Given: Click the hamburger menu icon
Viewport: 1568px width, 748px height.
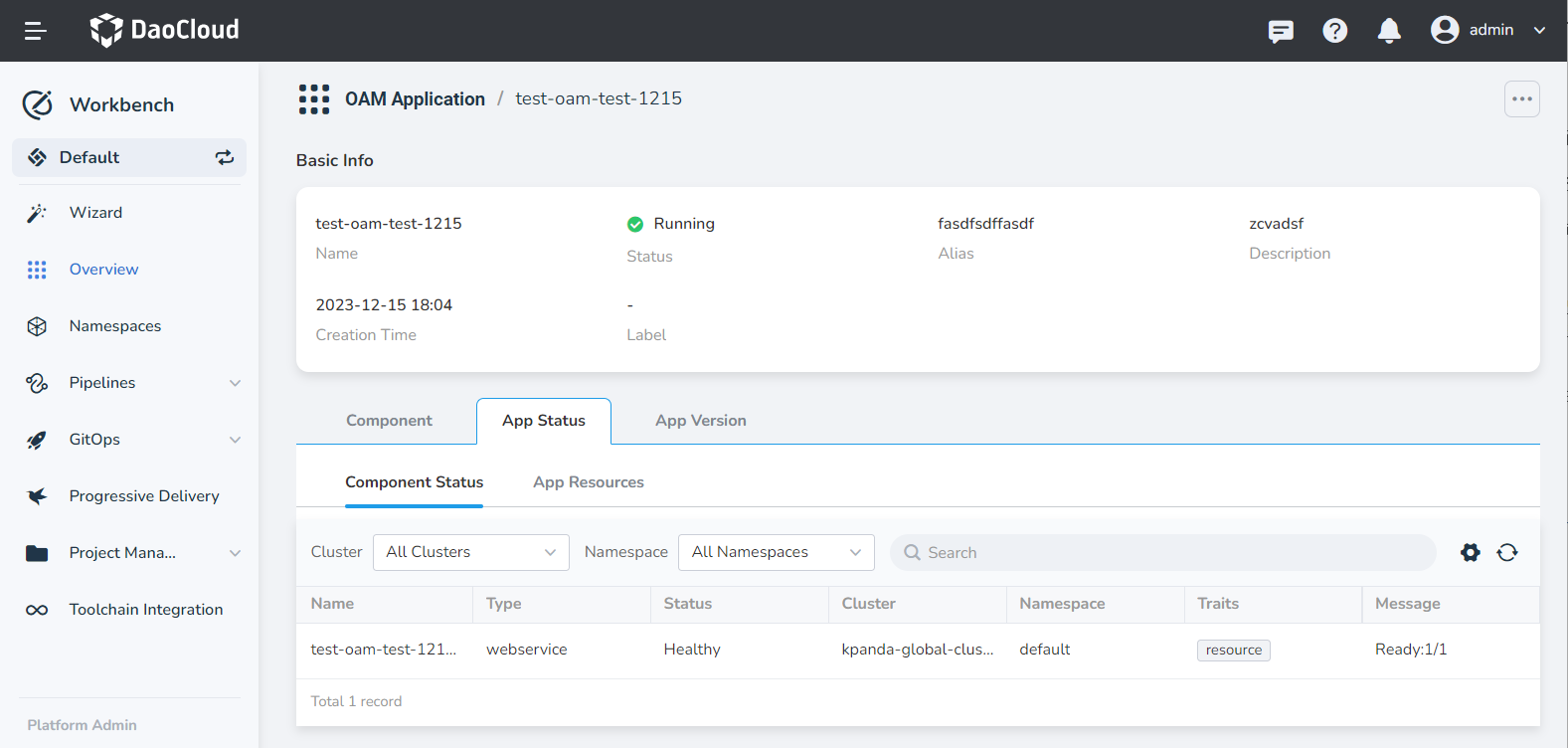Looking at the screenshot, I should tap(36, 31).
